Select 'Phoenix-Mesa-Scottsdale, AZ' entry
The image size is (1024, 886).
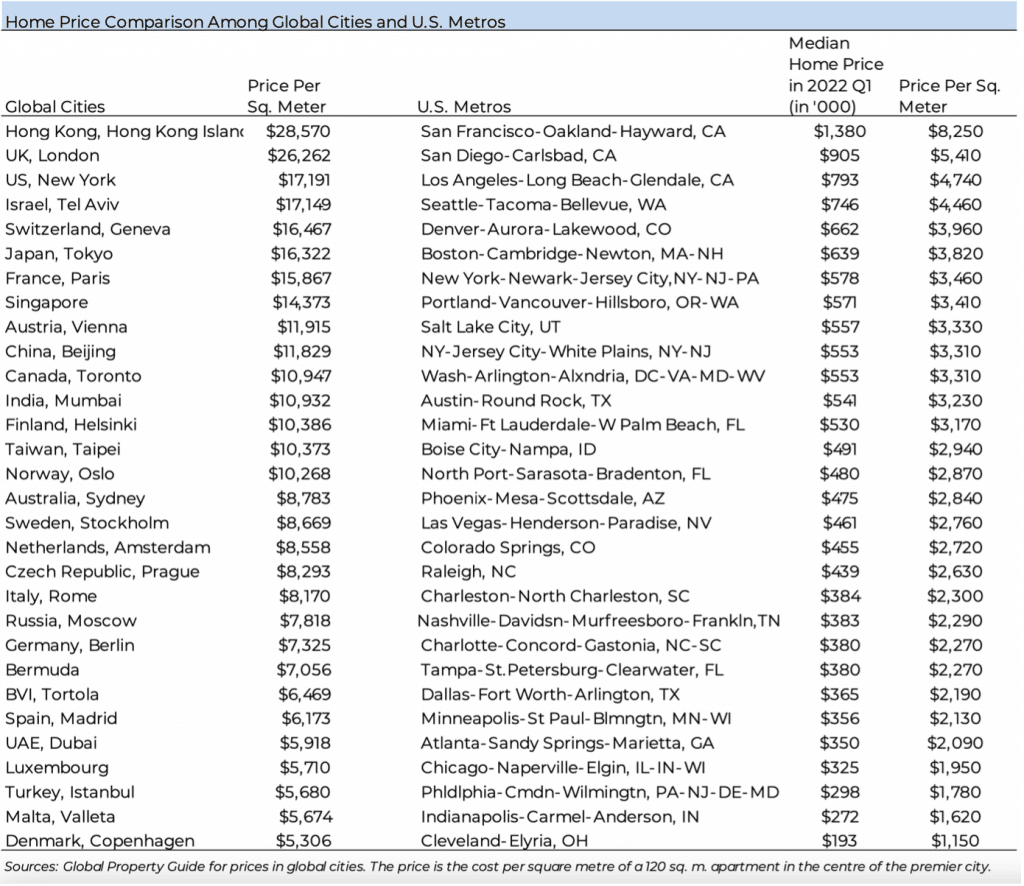tap(543, 499)
